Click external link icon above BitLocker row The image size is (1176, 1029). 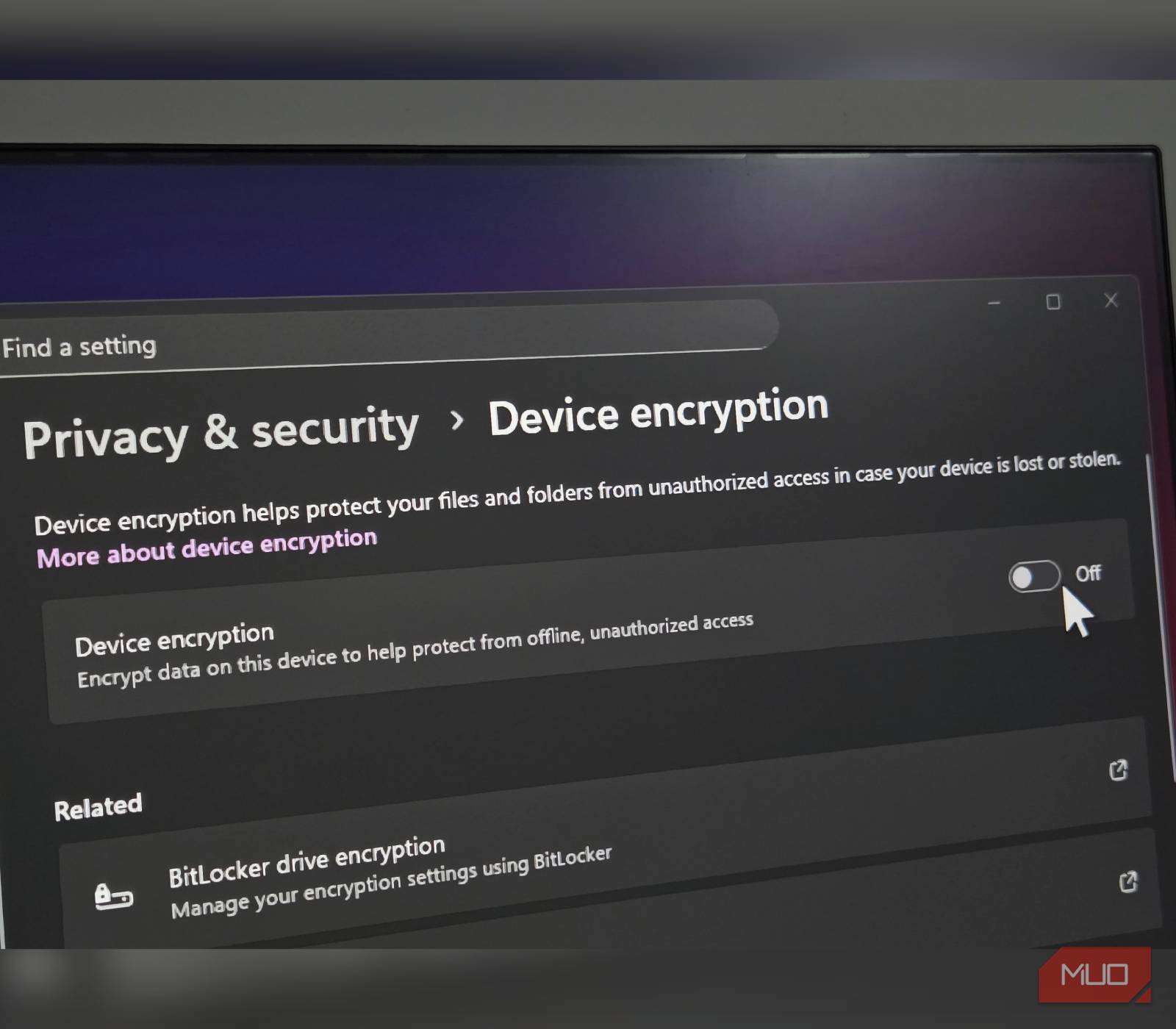pyautogui.click(x=1118, y=770)
